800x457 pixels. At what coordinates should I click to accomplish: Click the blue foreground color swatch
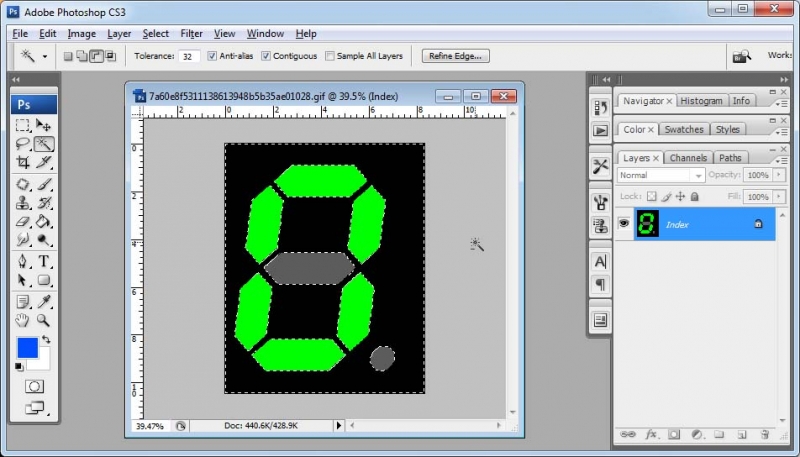(x=28, y=348)
